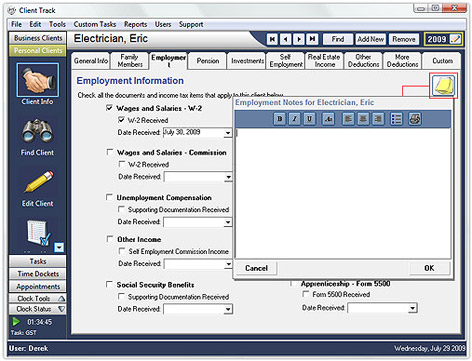
Task: Open the File menu
Action: pos(16,24)
